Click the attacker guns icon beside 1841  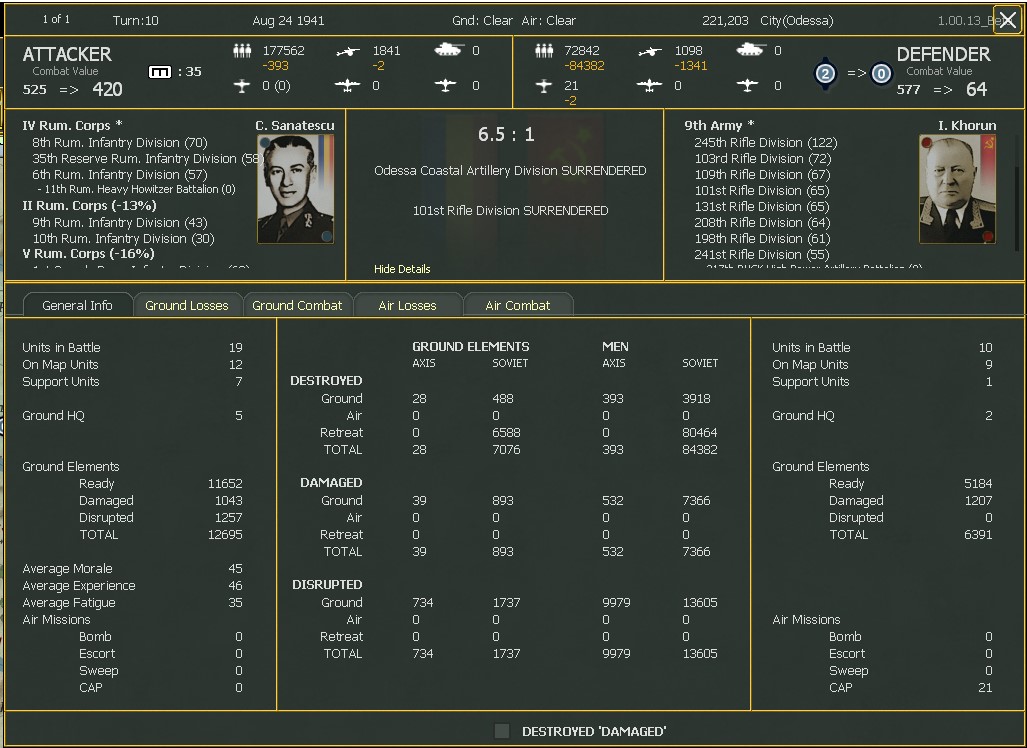click(x=348, y=51)
